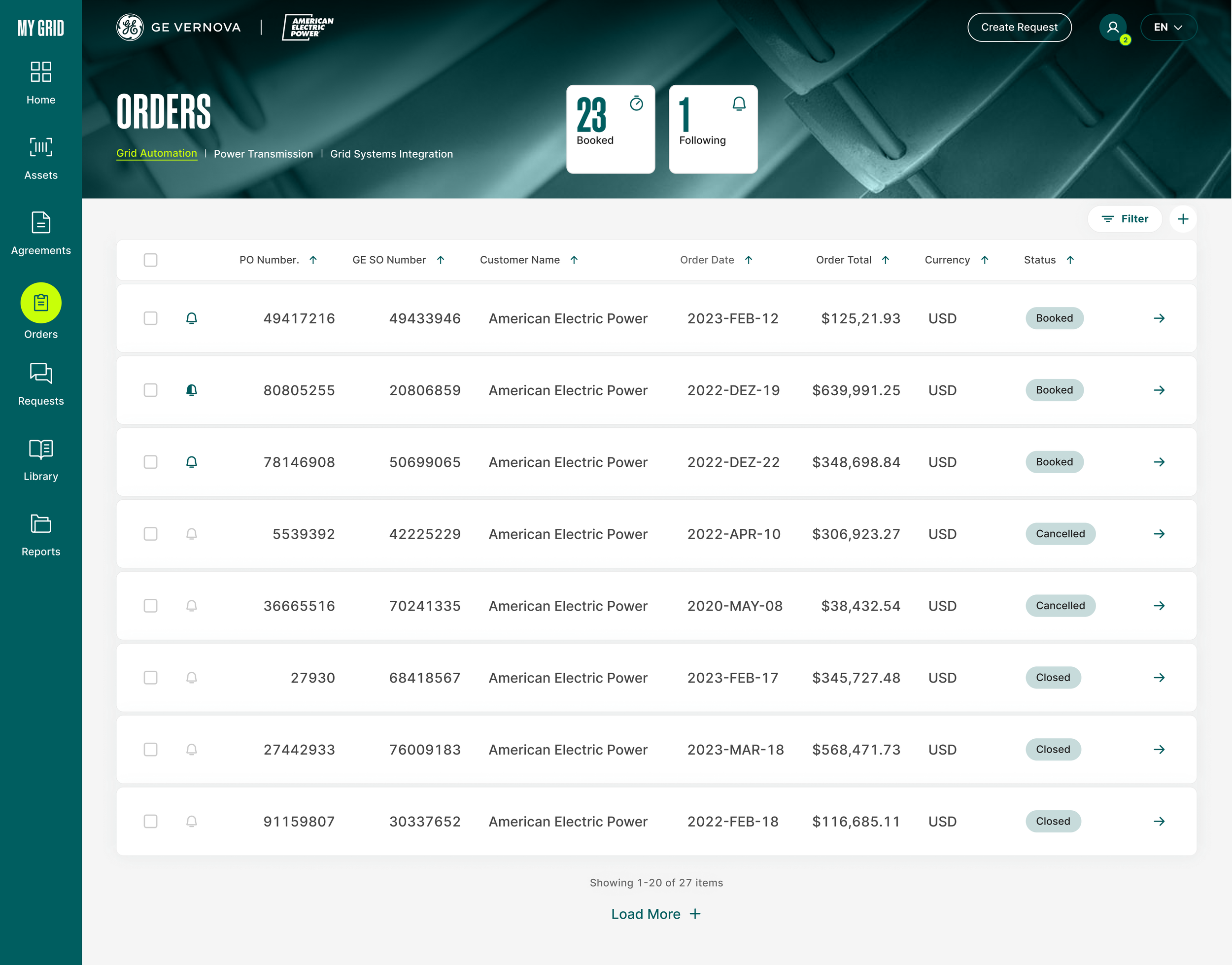Screen dimensions: 1232x965
Task: Toggle the select-all checkbox in the table header
Action: point(150,260)
